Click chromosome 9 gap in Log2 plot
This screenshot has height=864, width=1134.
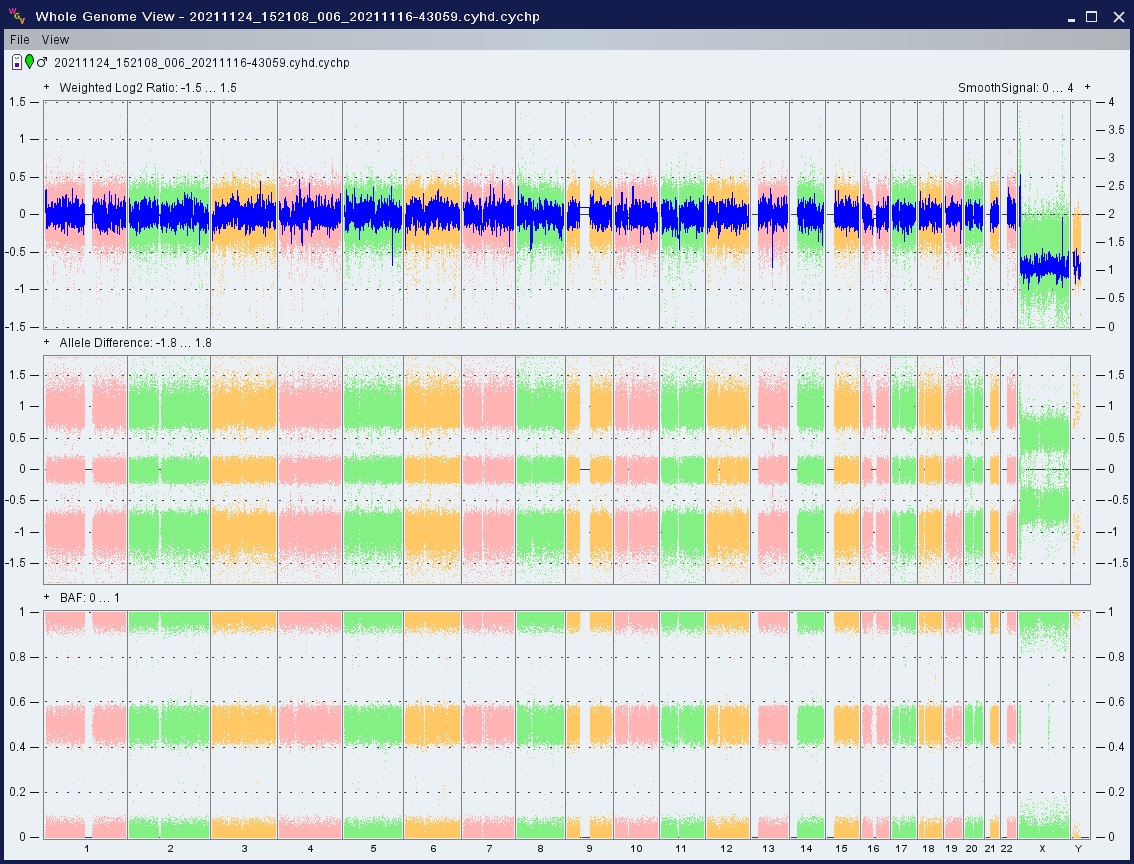[x=585, y=214]
